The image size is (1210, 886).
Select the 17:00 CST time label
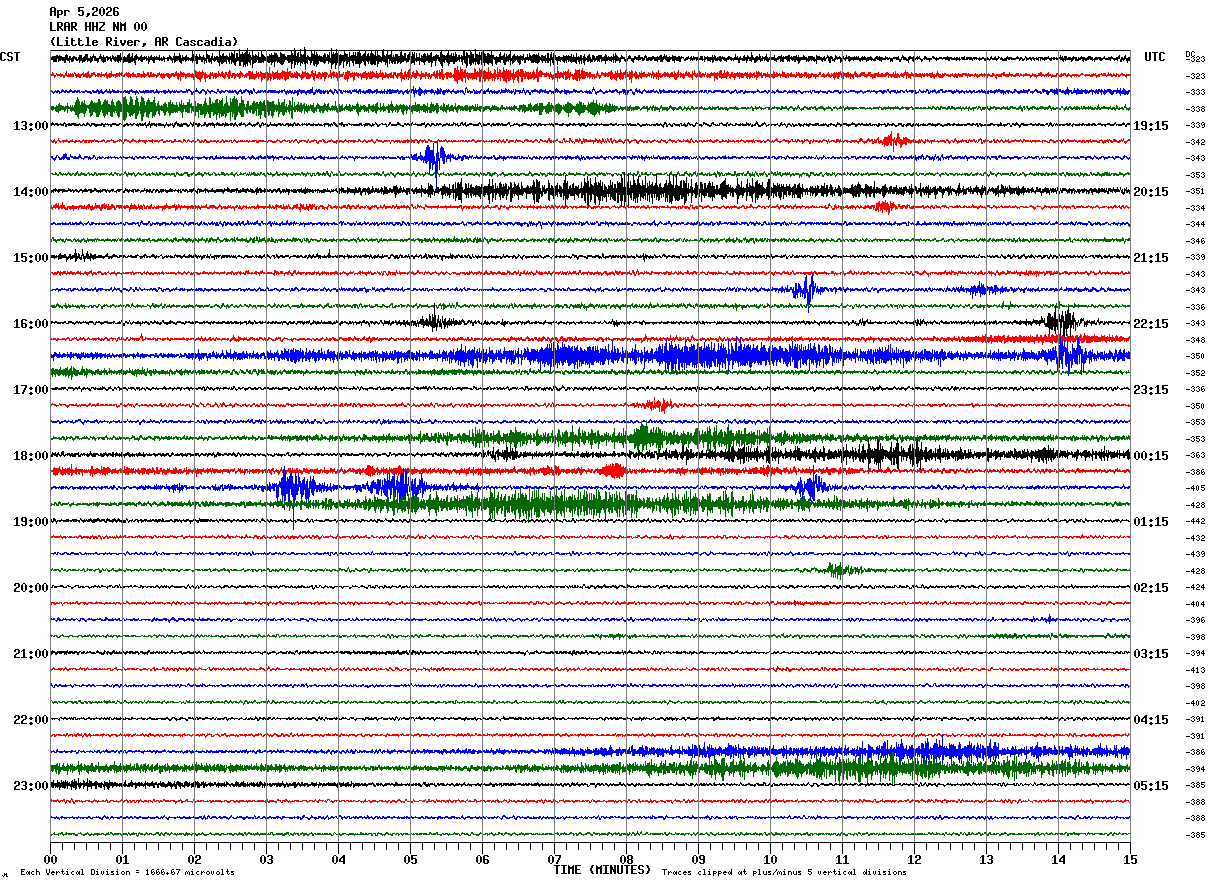[x=31, y=389]
